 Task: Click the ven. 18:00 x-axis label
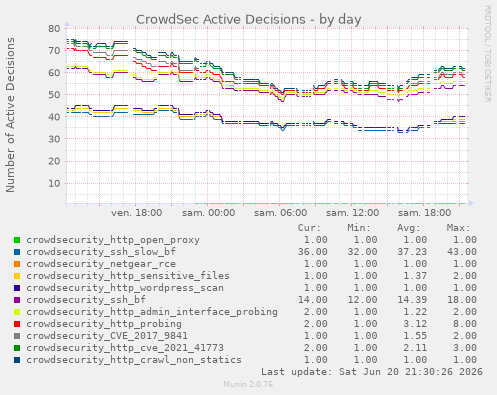click(x=137, y=213)
